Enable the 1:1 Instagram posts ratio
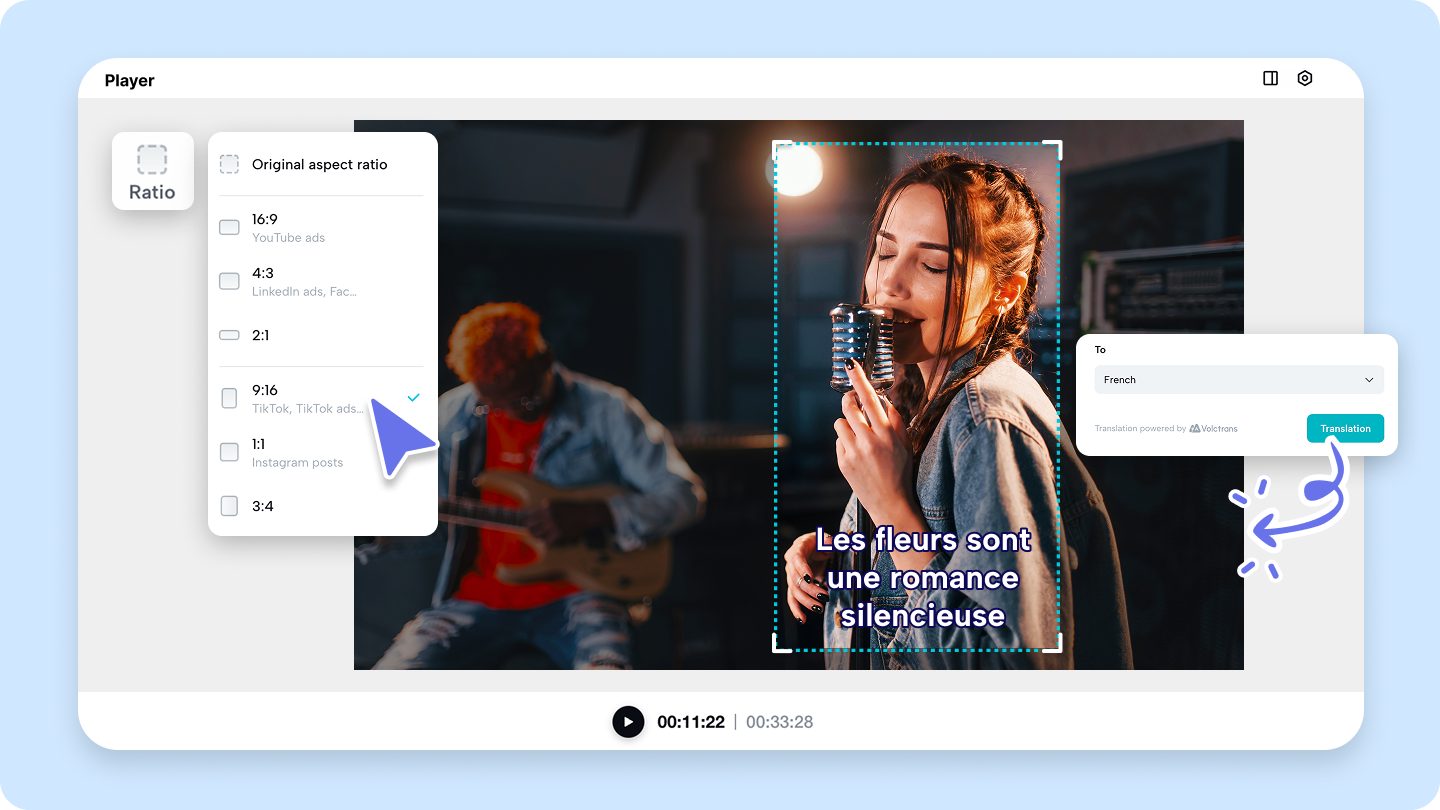 tap(229, 452)
